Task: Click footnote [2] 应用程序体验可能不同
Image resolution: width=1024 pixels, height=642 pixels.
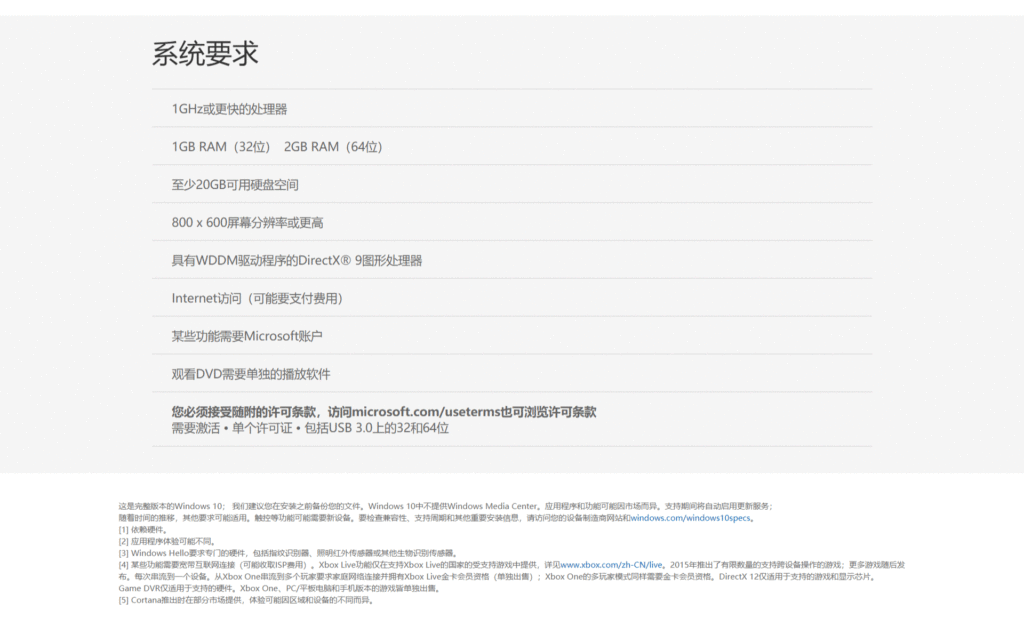Action: [167, 541]
